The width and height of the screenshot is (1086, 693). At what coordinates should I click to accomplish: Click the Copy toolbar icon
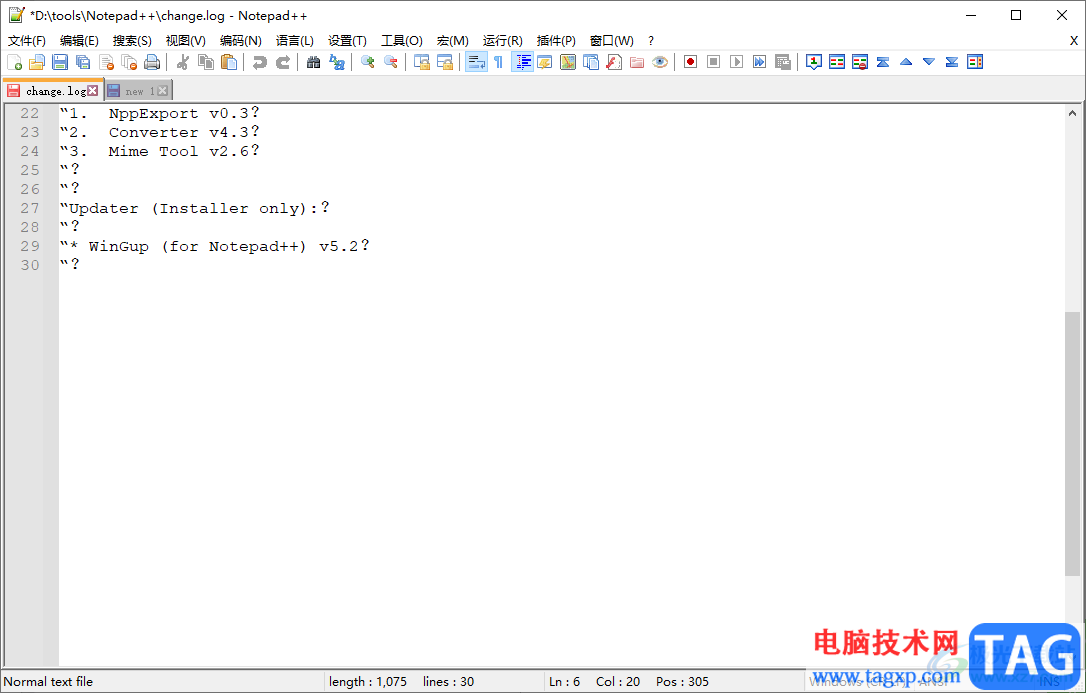click(206, 62)
